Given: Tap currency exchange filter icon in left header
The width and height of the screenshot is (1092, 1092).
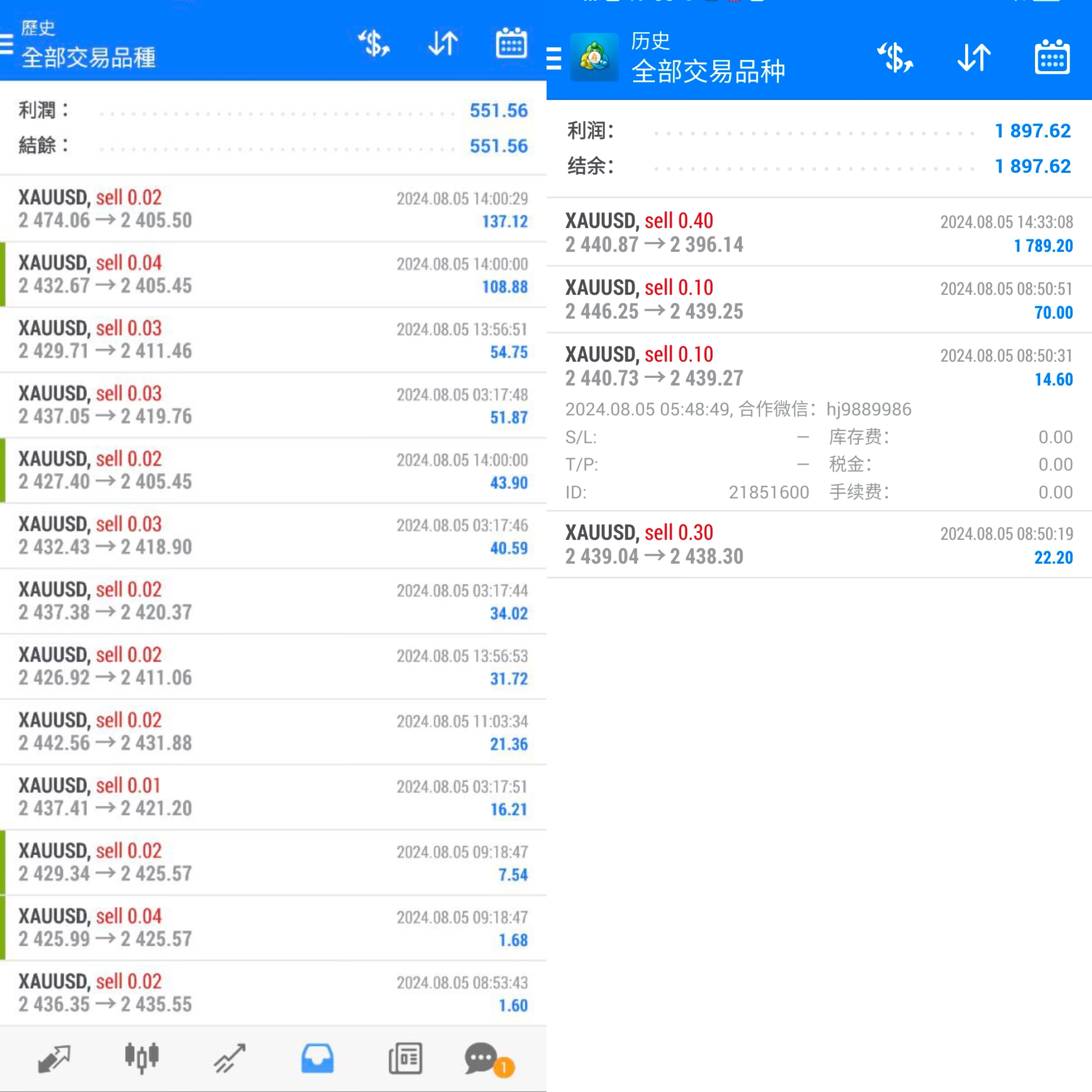Looking at the screenshot, I should pos(374,44).
